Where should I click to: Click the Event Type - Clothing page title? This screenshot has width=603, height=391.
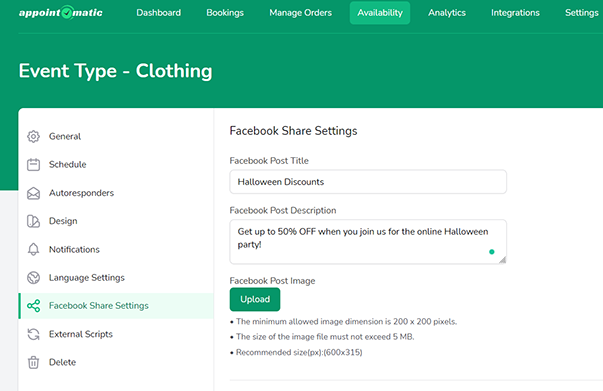(115, 71)
